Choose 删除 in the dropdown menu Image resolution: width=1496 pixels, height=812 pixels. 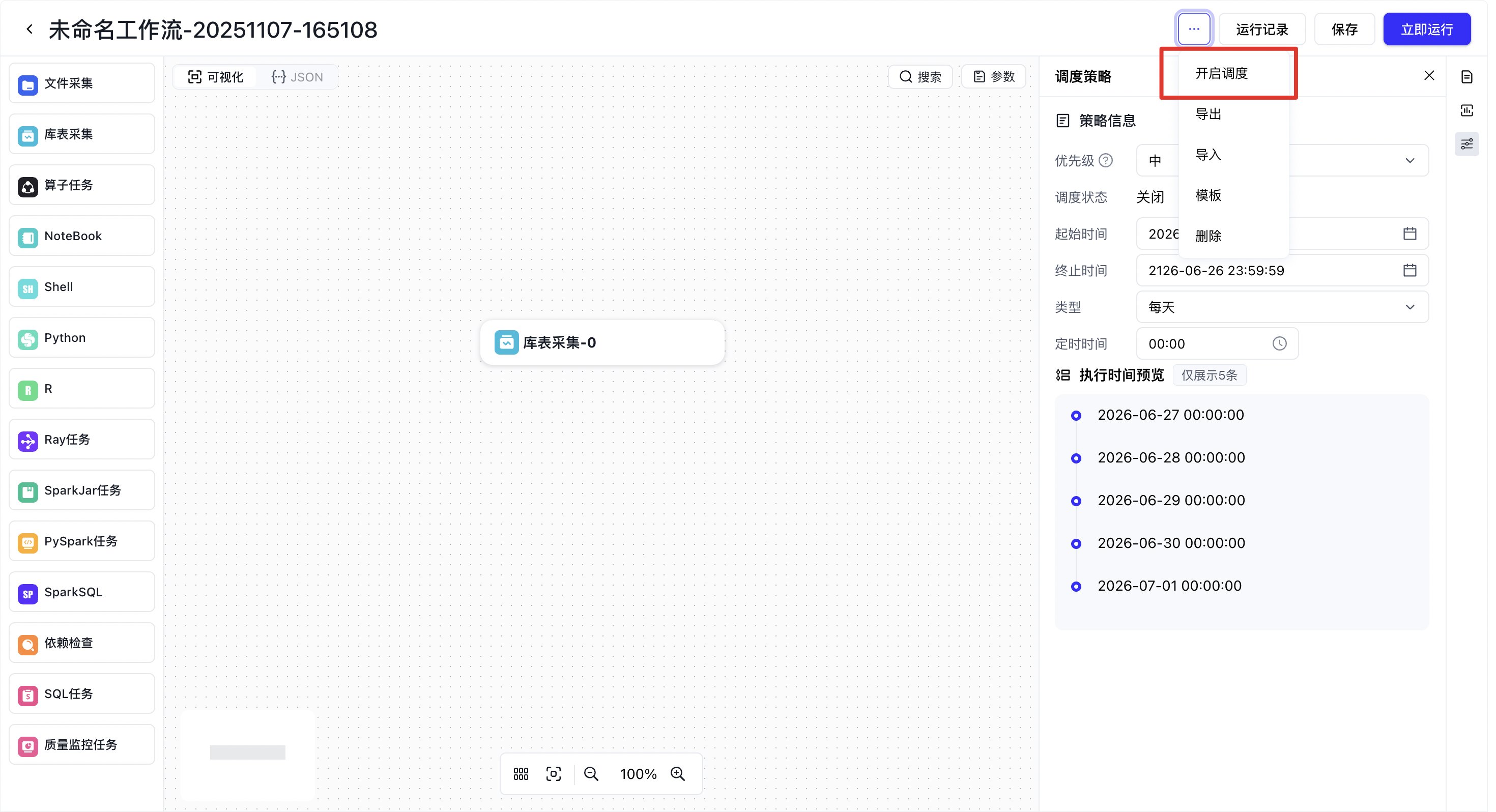coord(1240,237)
